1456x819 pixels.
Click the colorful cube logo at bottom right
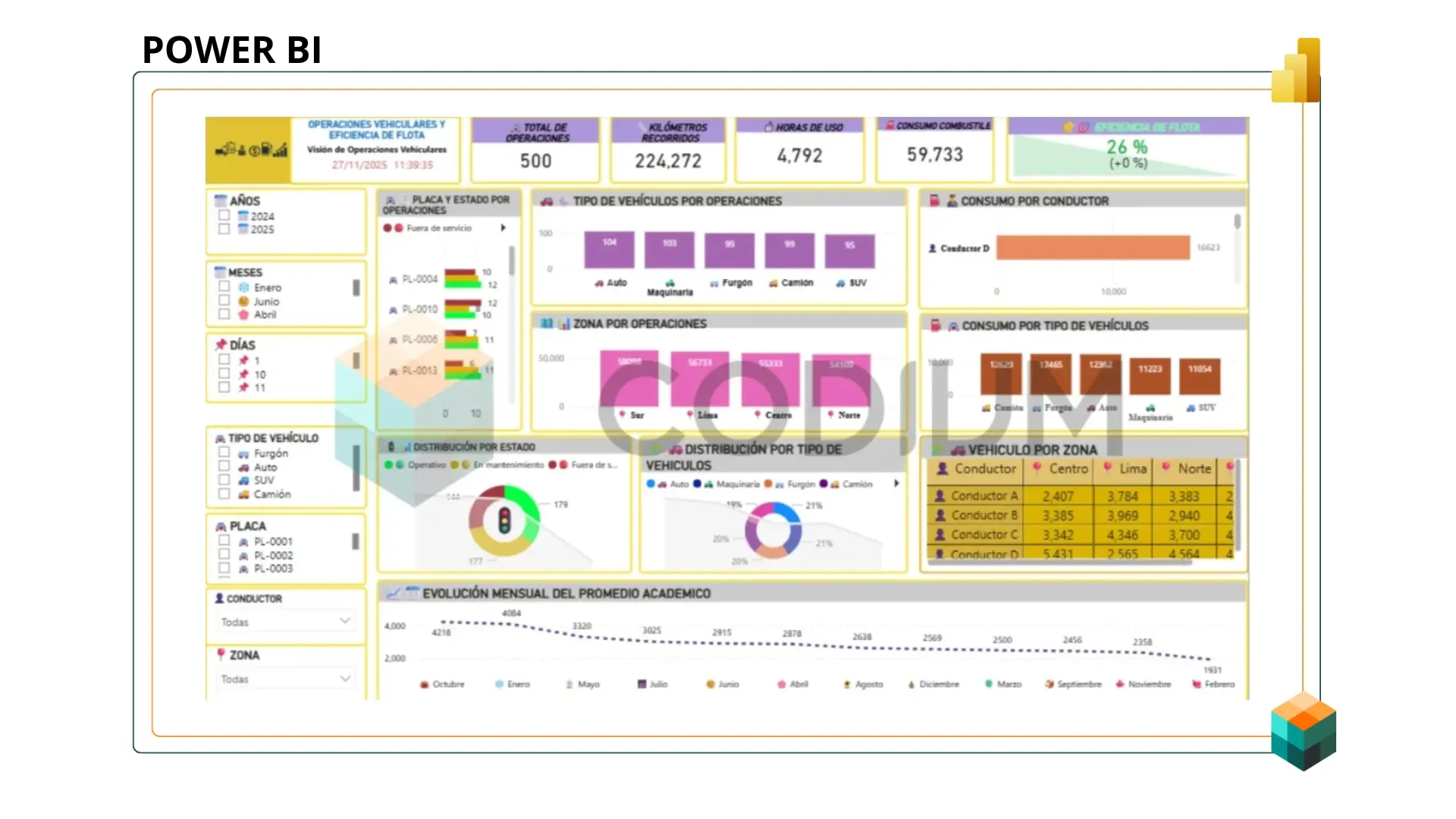(x=1304, y=731)
